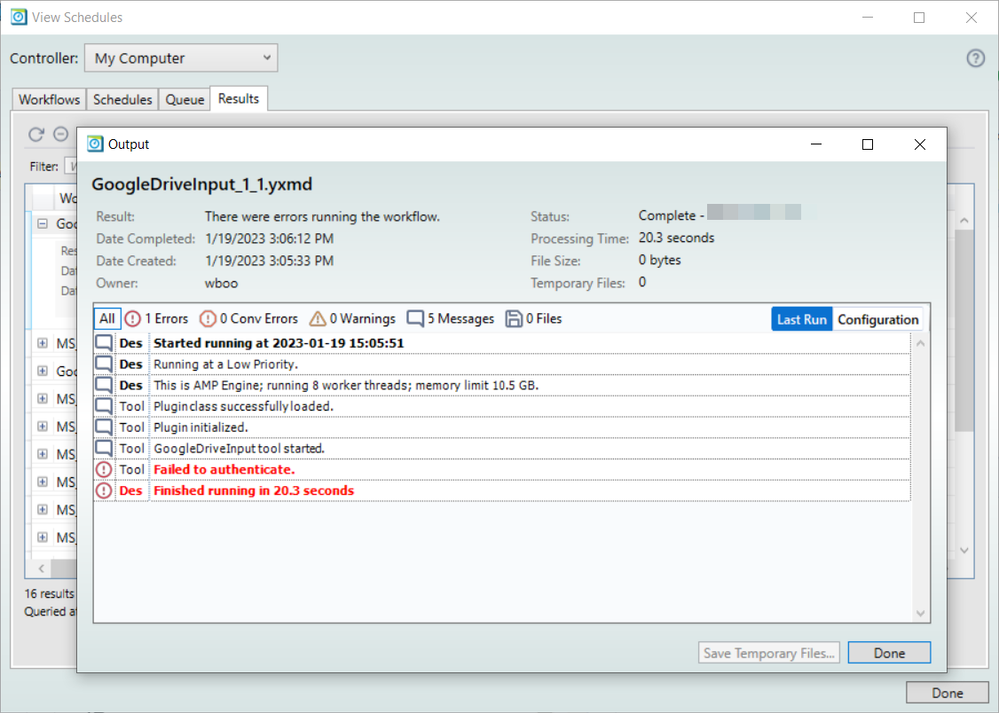
Task: Select 'Finished running in 20.3 seconds' message
Action: click(254, 491)
